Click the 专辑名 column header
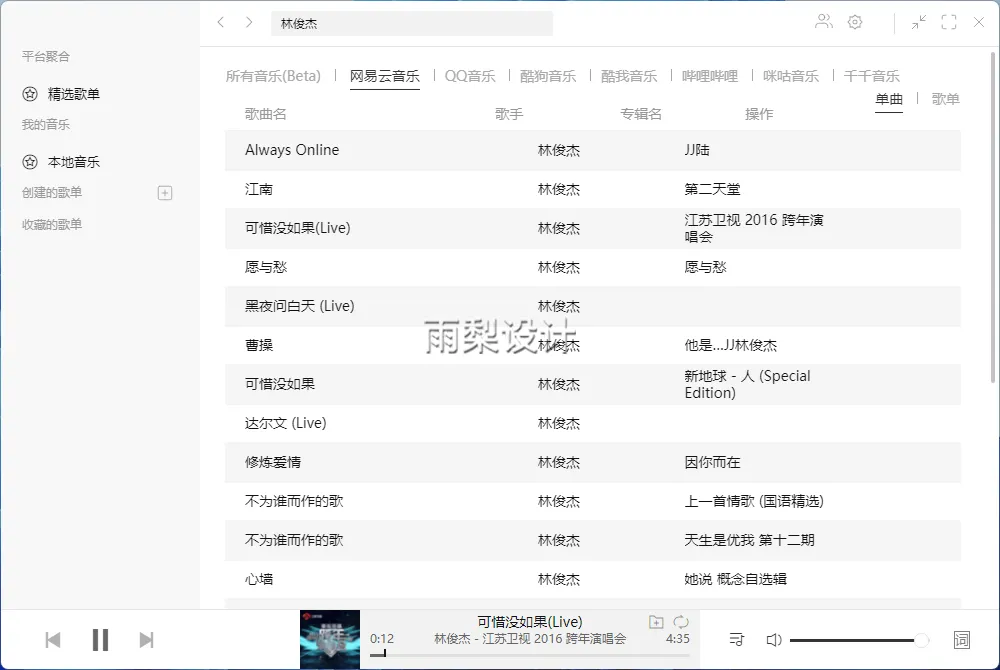 click(x=641, y=114)
